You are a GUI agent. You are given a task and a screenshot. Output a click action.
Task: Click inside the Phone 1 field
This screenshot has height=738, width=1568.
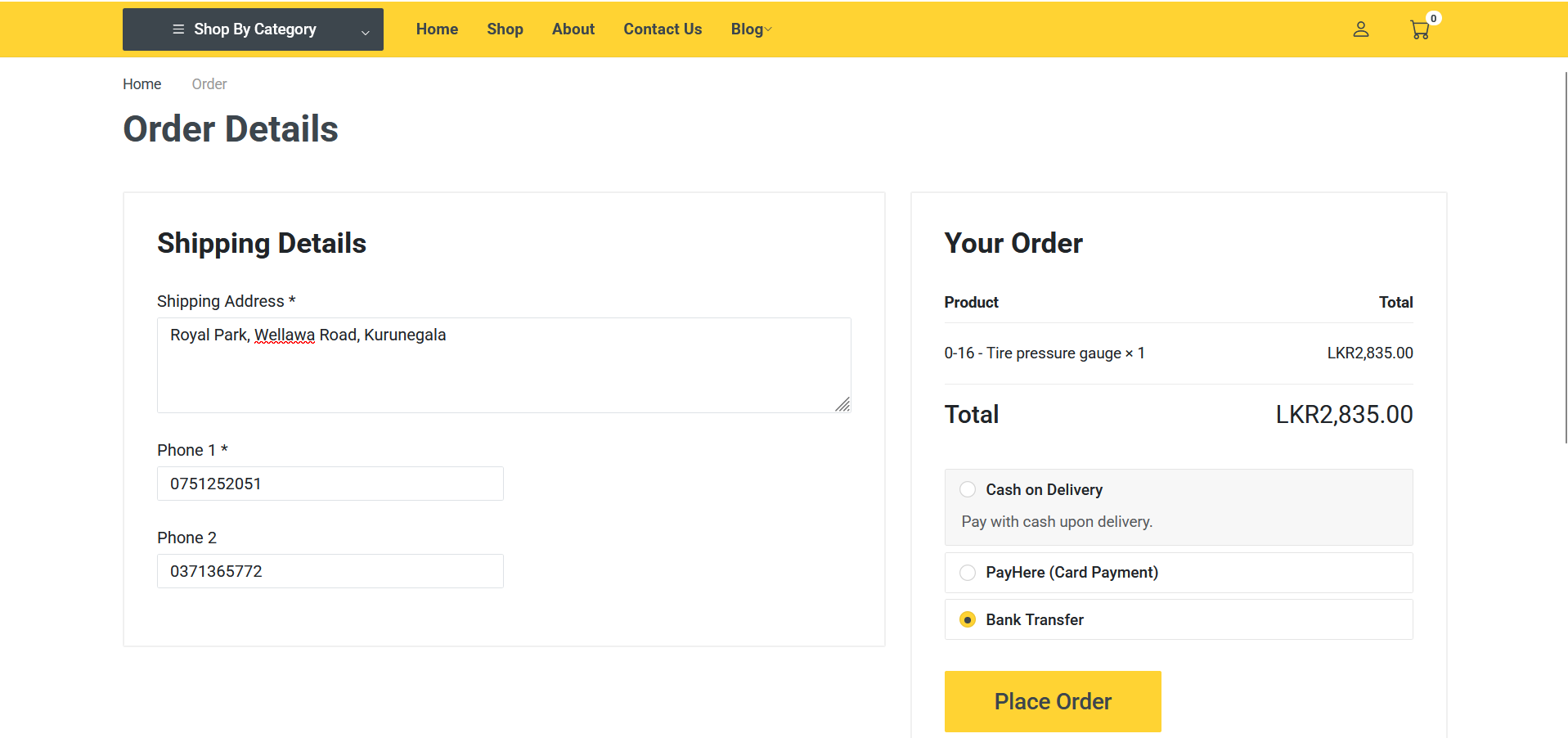(330, 483)
